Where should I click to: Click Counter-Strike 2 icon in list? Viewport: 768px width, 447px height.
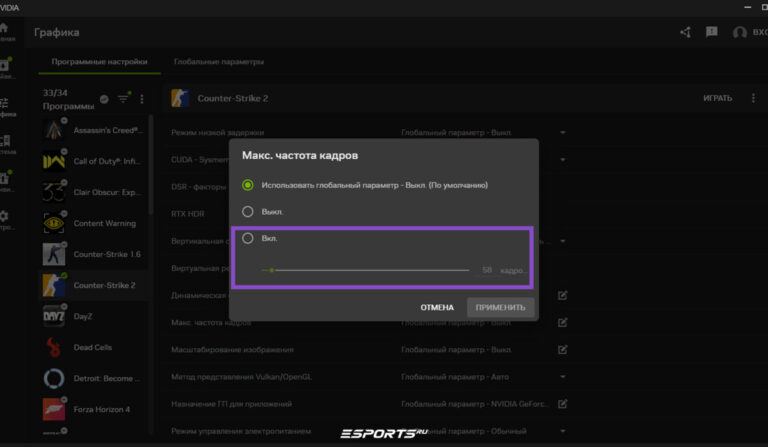[x=53, y=285]
